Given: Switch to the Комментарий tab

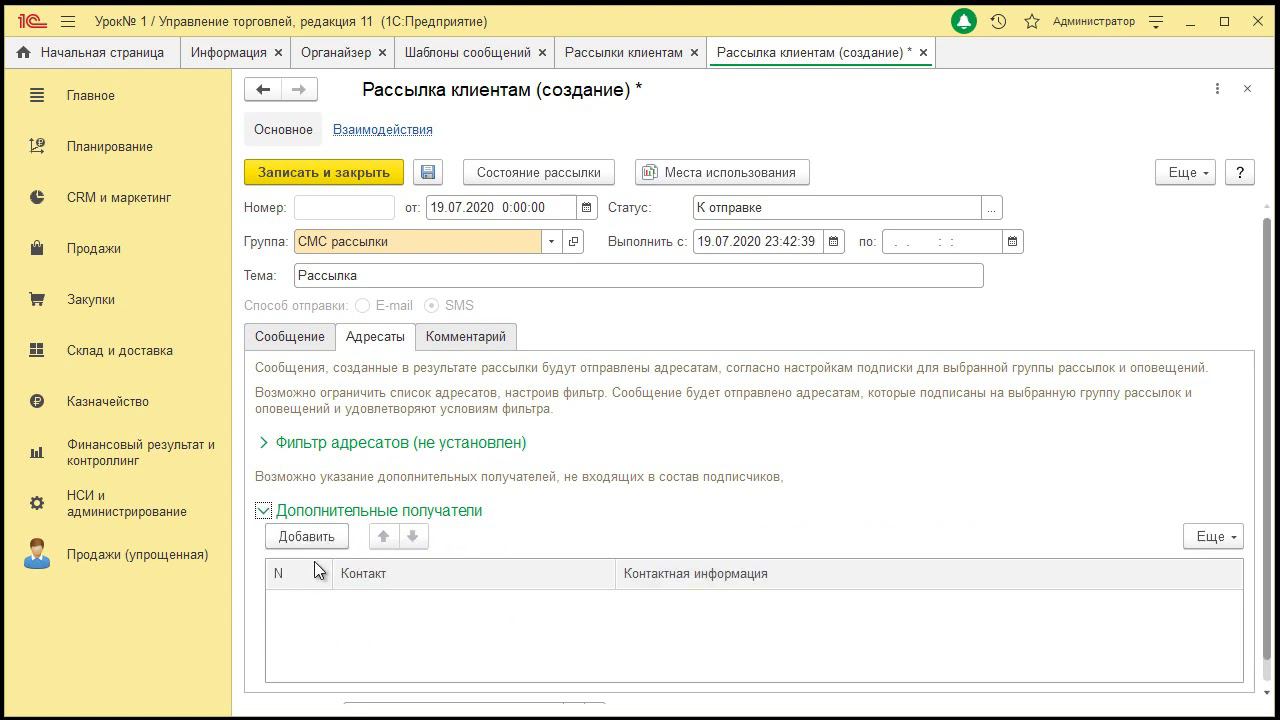Looking at the screenshot, I should (466, 337).
